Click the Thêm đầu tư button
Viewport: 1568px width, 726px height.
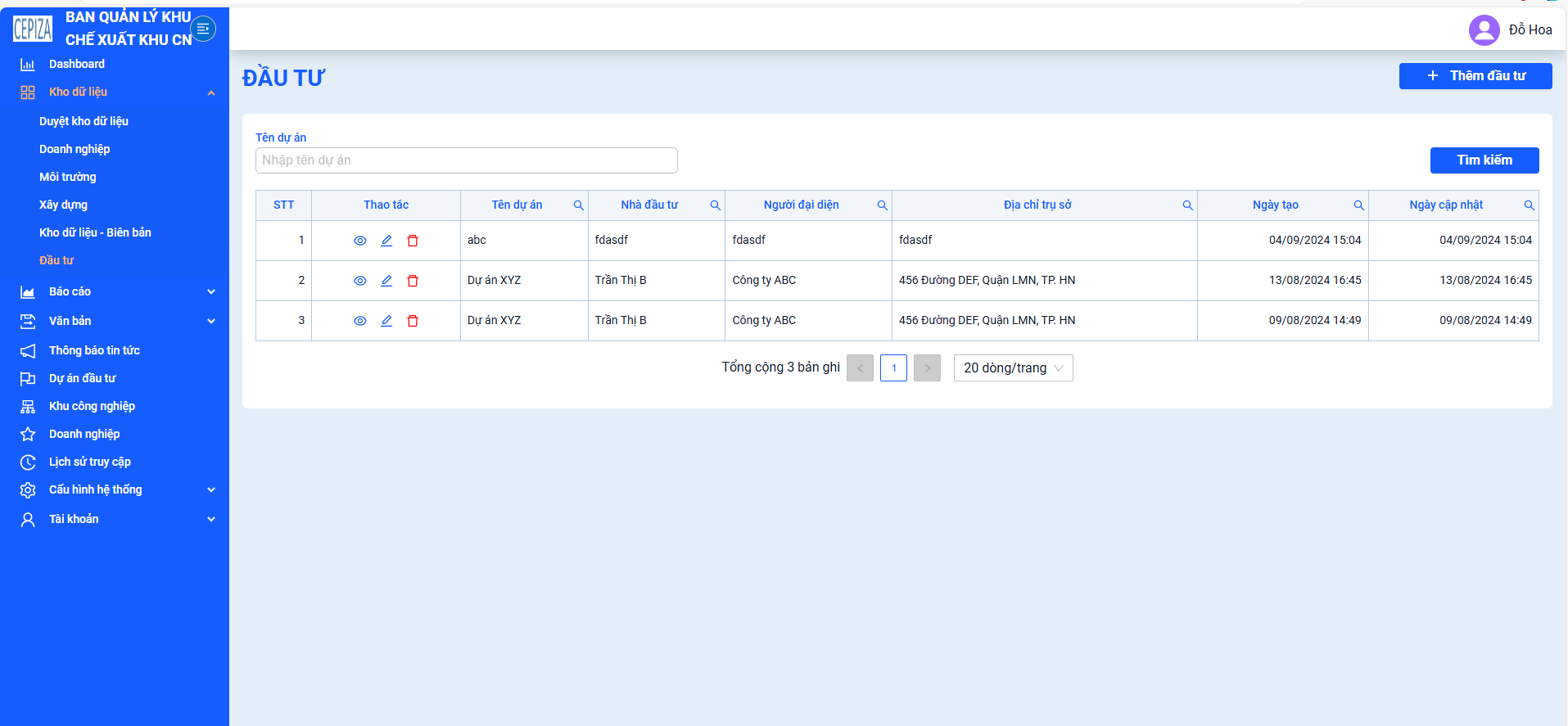pos(1475,76)
